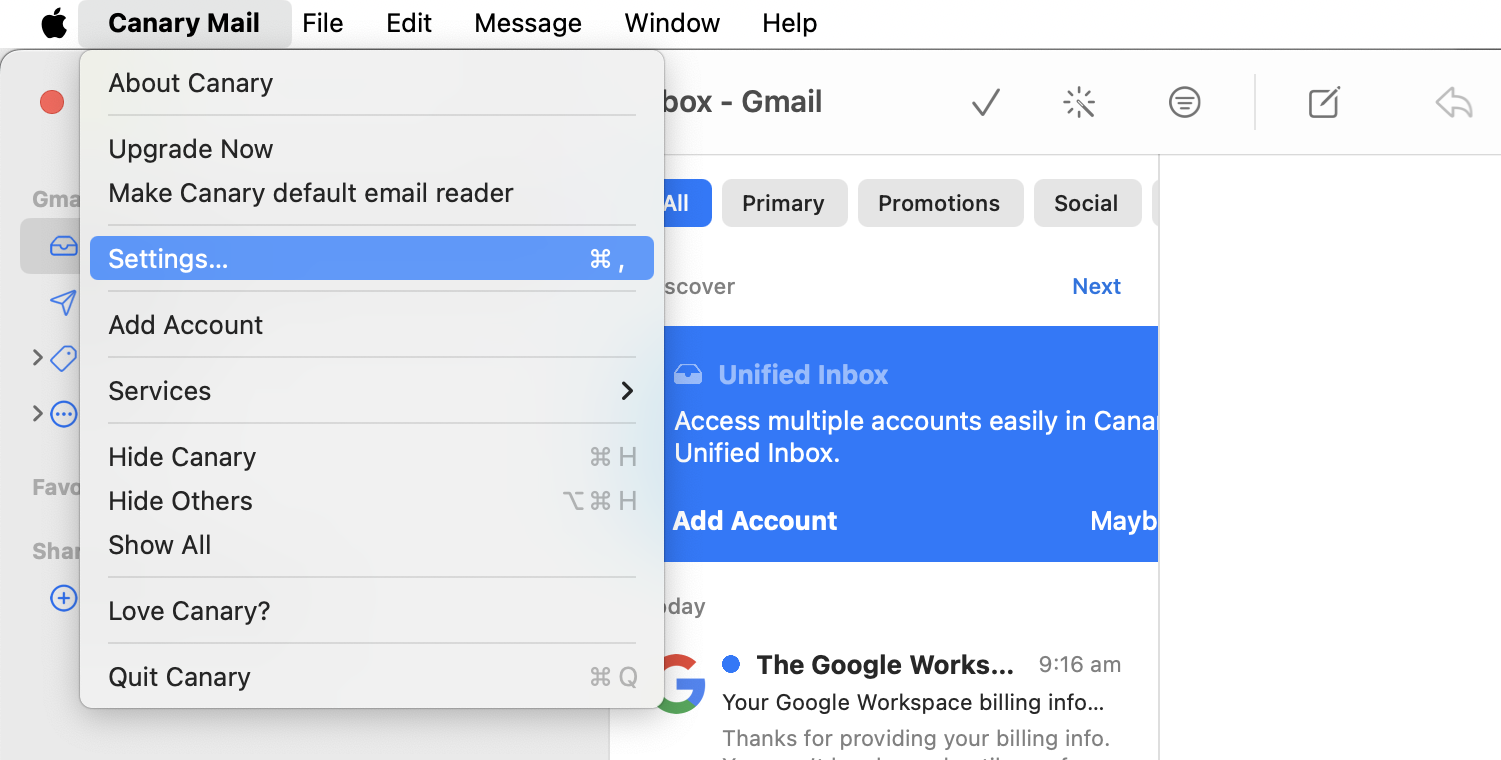This screenshot has height=760, width=1501.
Task: Open the Edit menu
Action: click(x=409, y=23)
